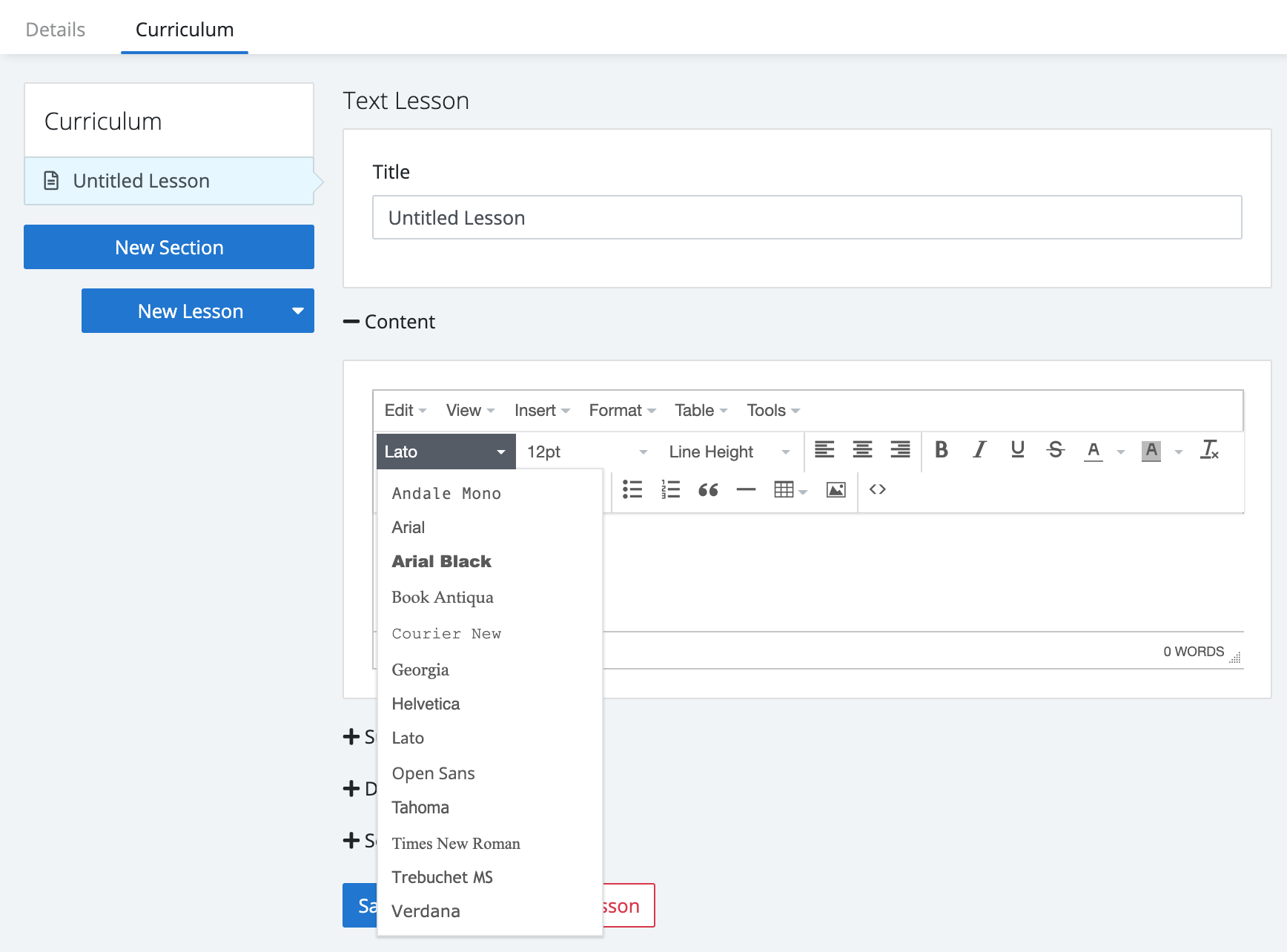Screen dimensions: 1287x952
Task: Open the Format menu
Action: [x=621, y=411]
